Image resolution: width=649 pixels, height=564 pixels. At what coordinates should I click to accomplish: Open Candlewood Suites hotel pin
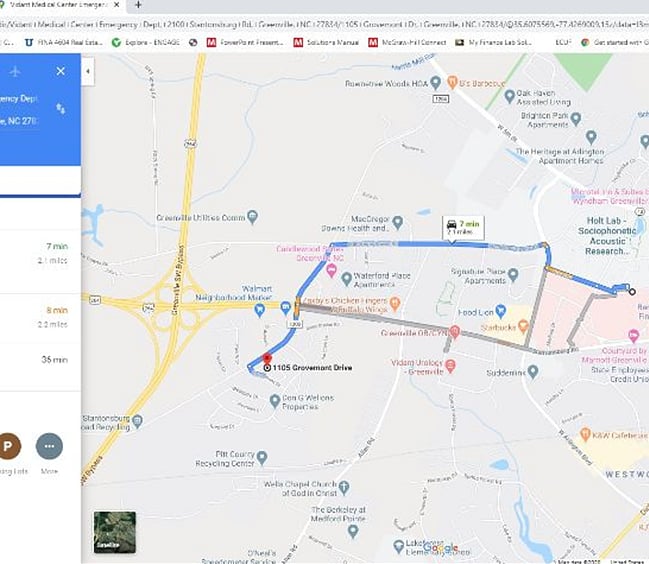(x=331, y=271)
